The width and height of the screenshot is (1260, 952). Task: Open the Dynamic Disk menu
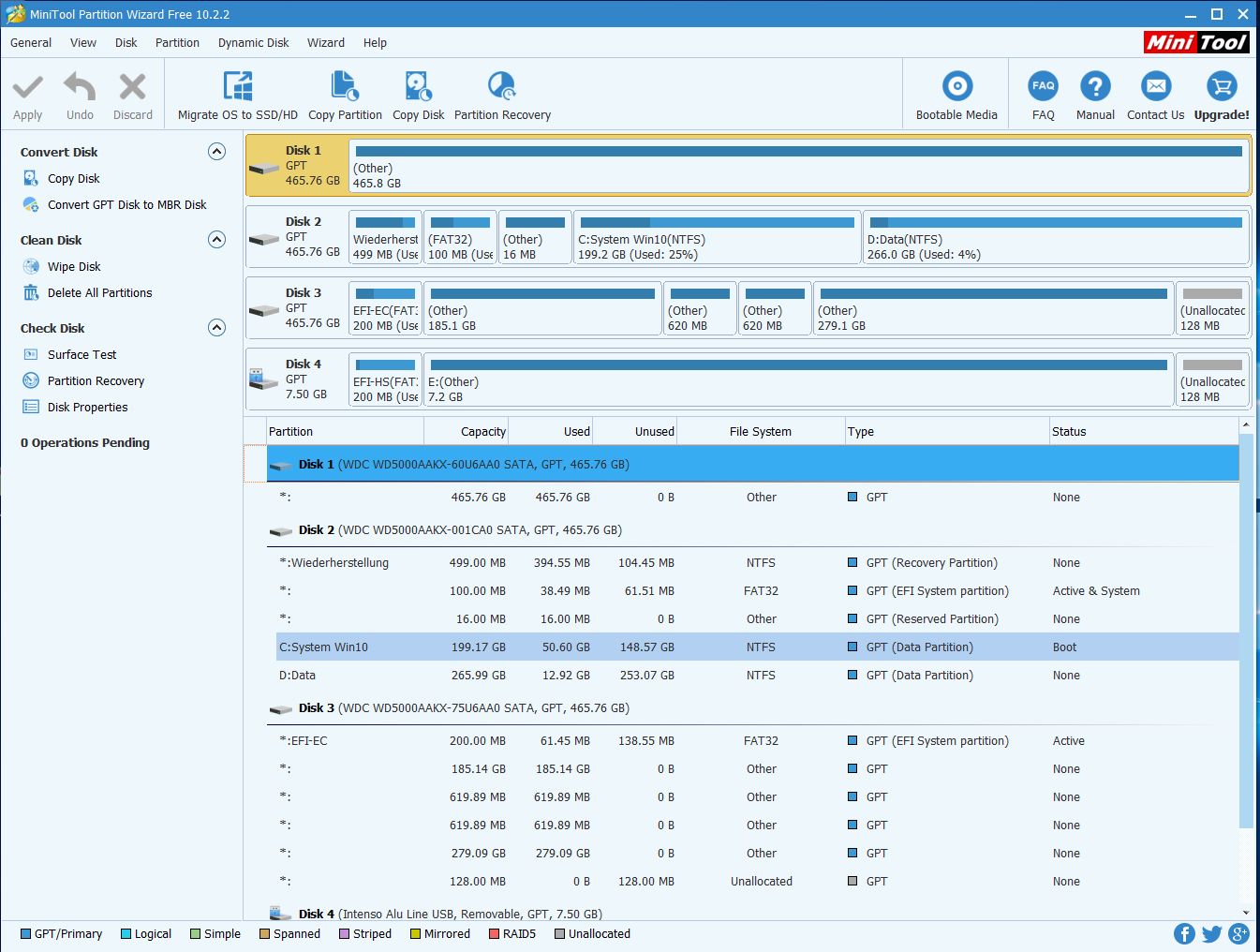[x=253, y=42]
